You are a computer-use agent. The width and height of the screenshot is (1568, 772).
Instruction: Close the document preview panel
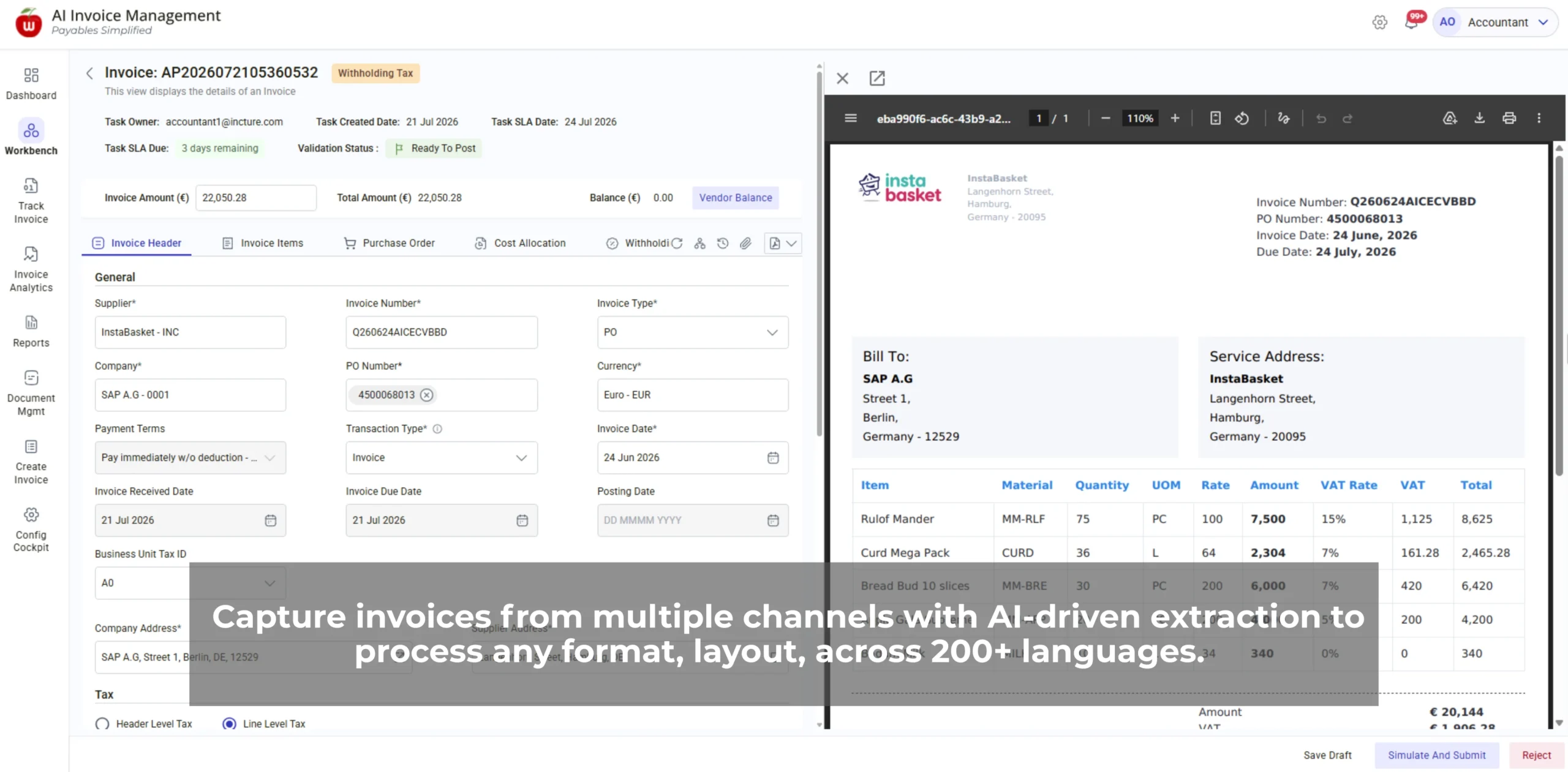pos(842,78)
